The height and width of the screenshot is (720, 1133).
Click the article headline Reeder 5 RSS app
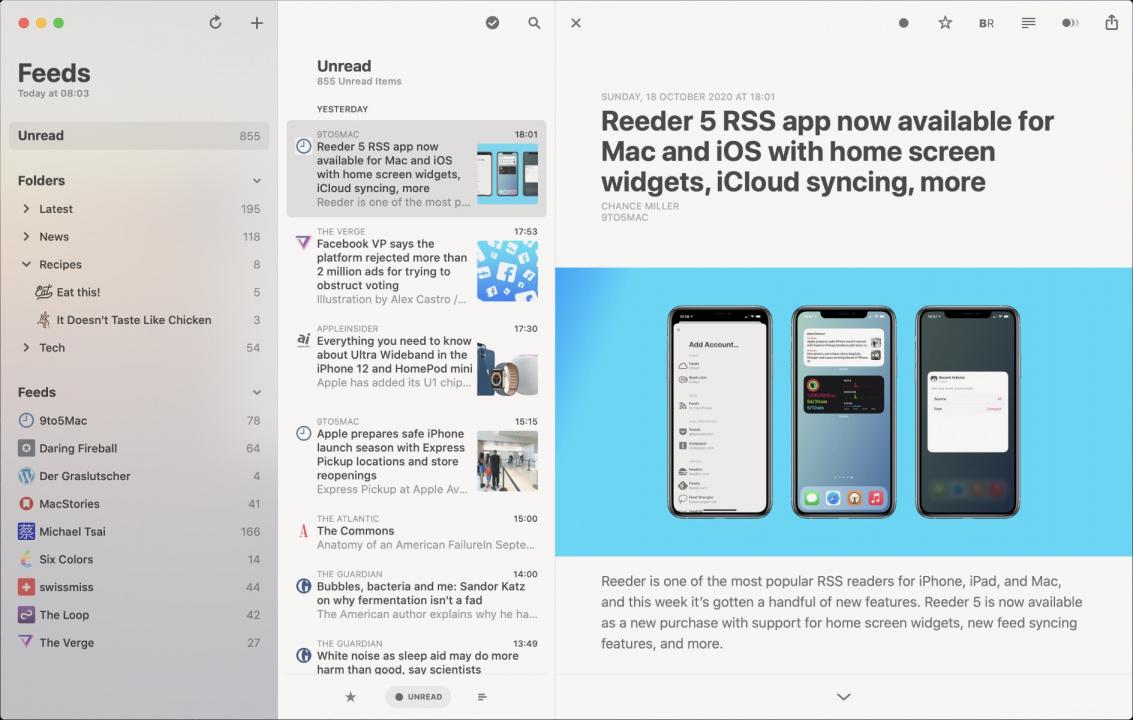827,151
